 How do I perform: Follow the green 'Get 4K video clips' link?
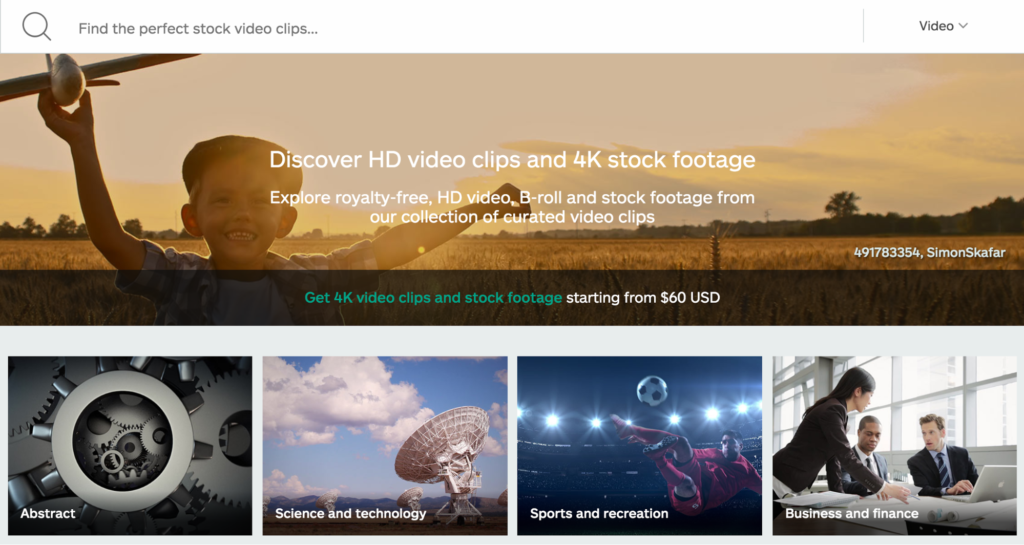pyautogui.click(x=433, y=297)
